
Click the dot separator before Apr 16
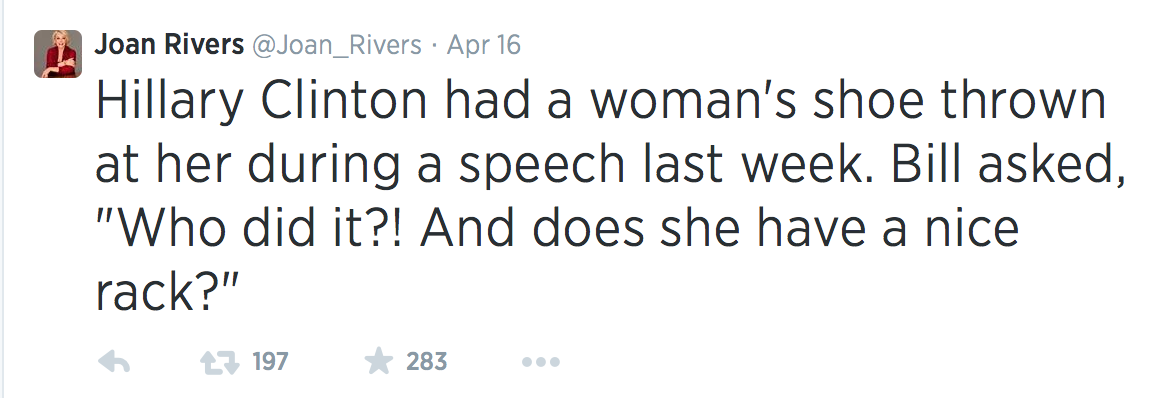(434, 47)
